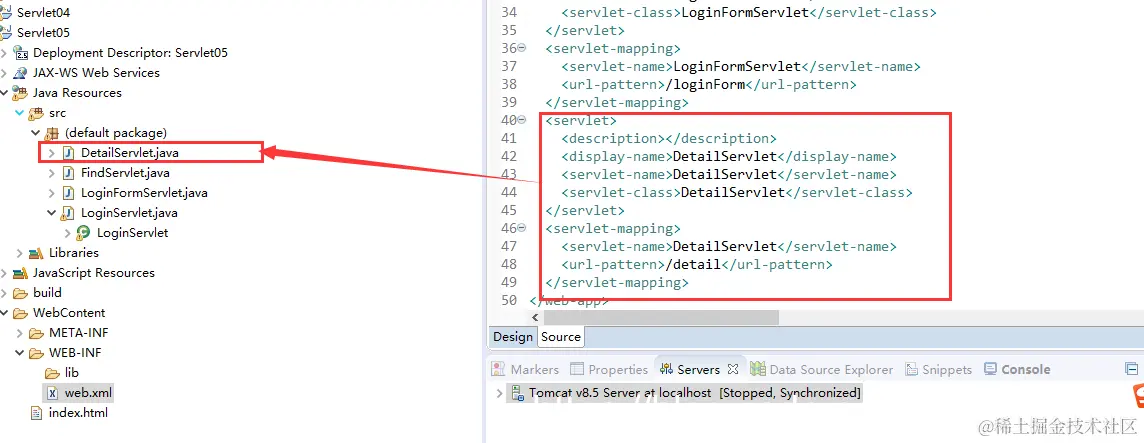The image size is (1144, 443).
Task: Click the LoginFormServlet servlet-class text on line 34
Action: pos(744,12)
